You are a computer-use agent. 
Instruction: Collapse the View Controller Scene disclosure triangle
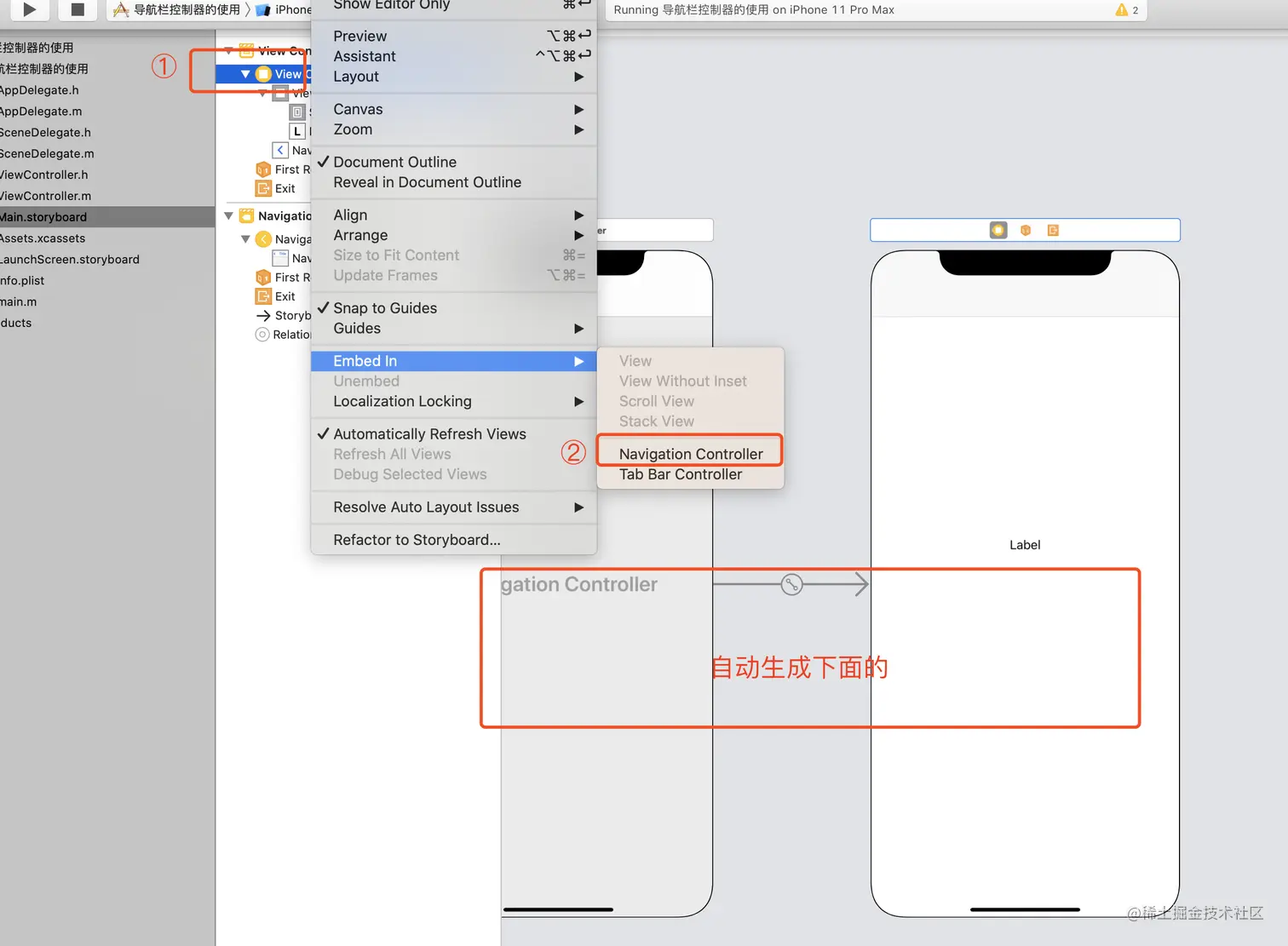click(x=228, y=50)
